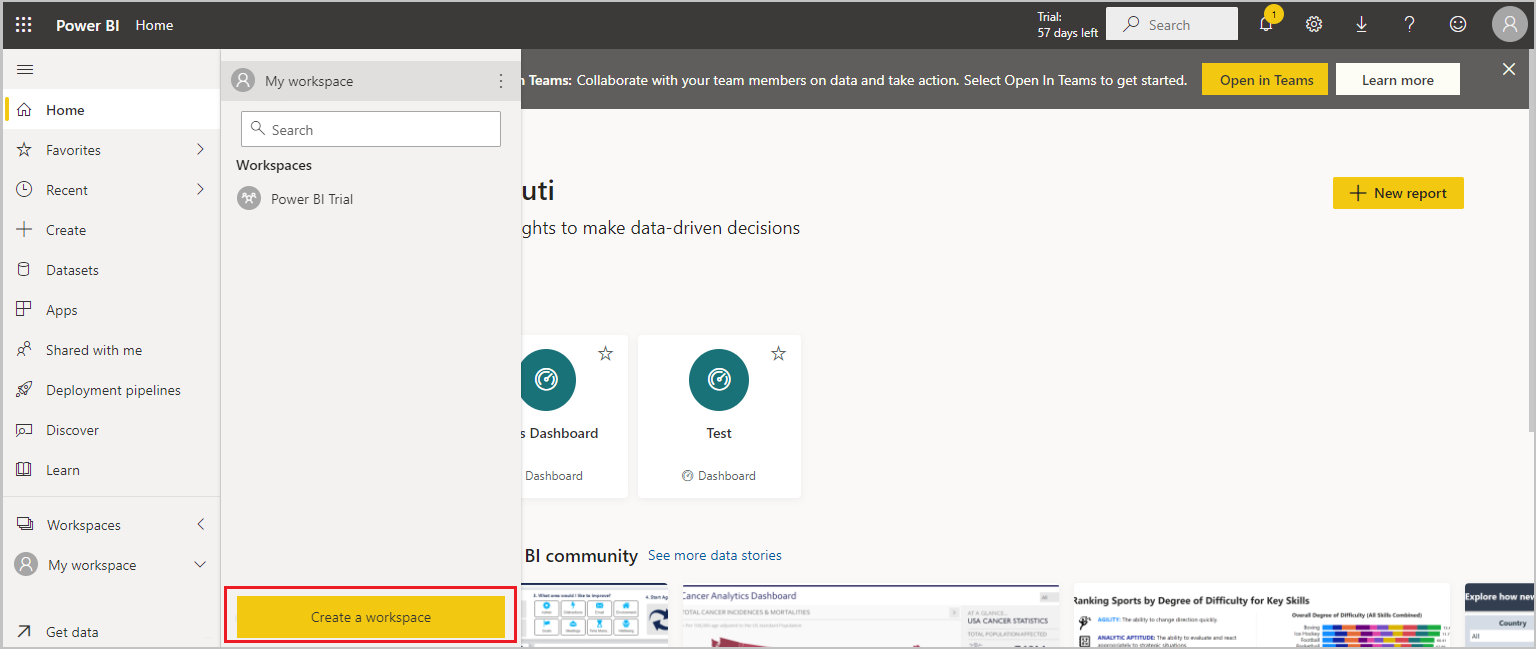This screenshot has height=649, width=1536.
Task: Go to Shared with me
Action: 110,350
